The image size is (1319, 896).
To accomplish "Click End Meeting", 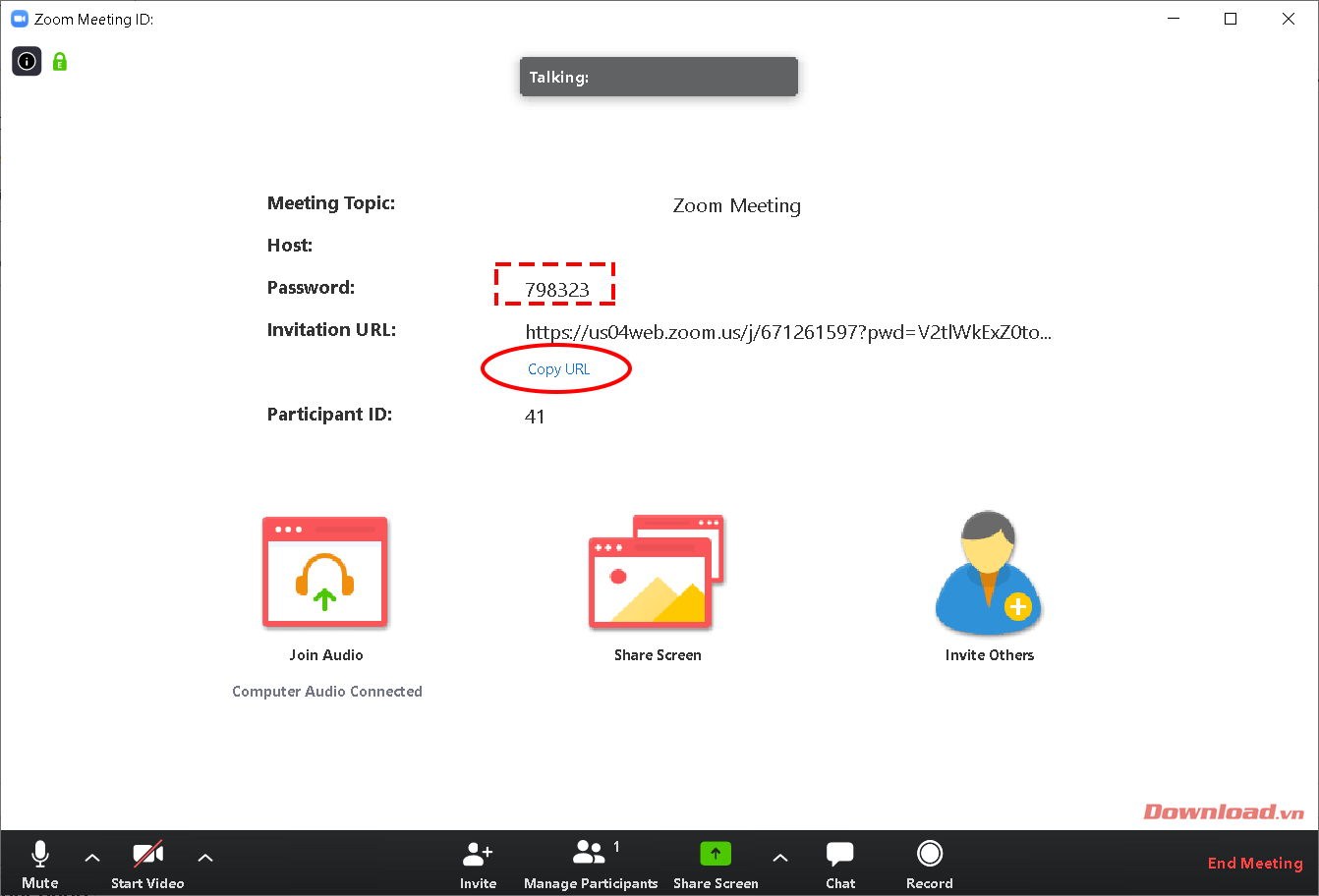I will click(1255, 863).
